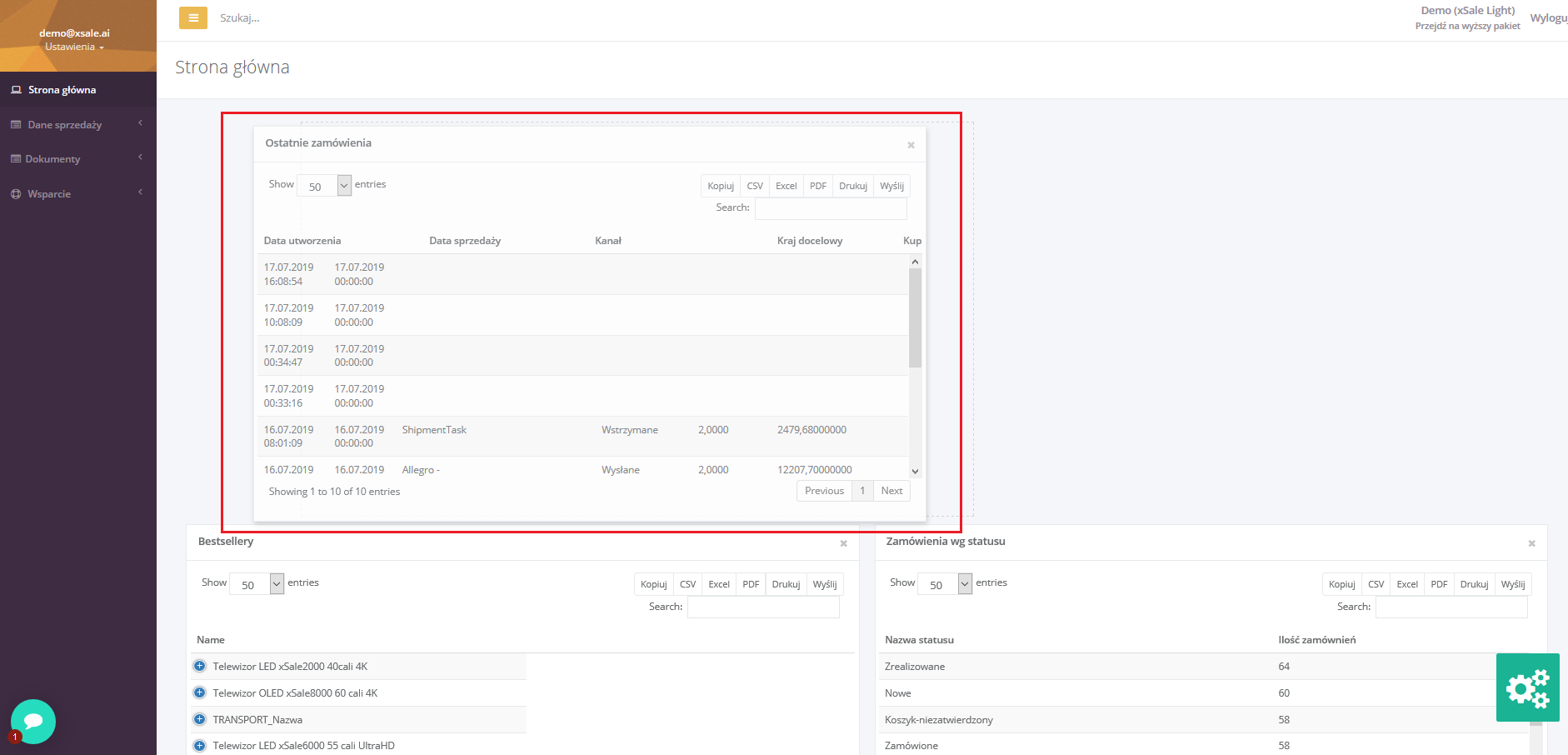Open entries count dropdown in Ostatnie zamówienia
Viewport: 1568px width, 755px height.
click(324, 186)
